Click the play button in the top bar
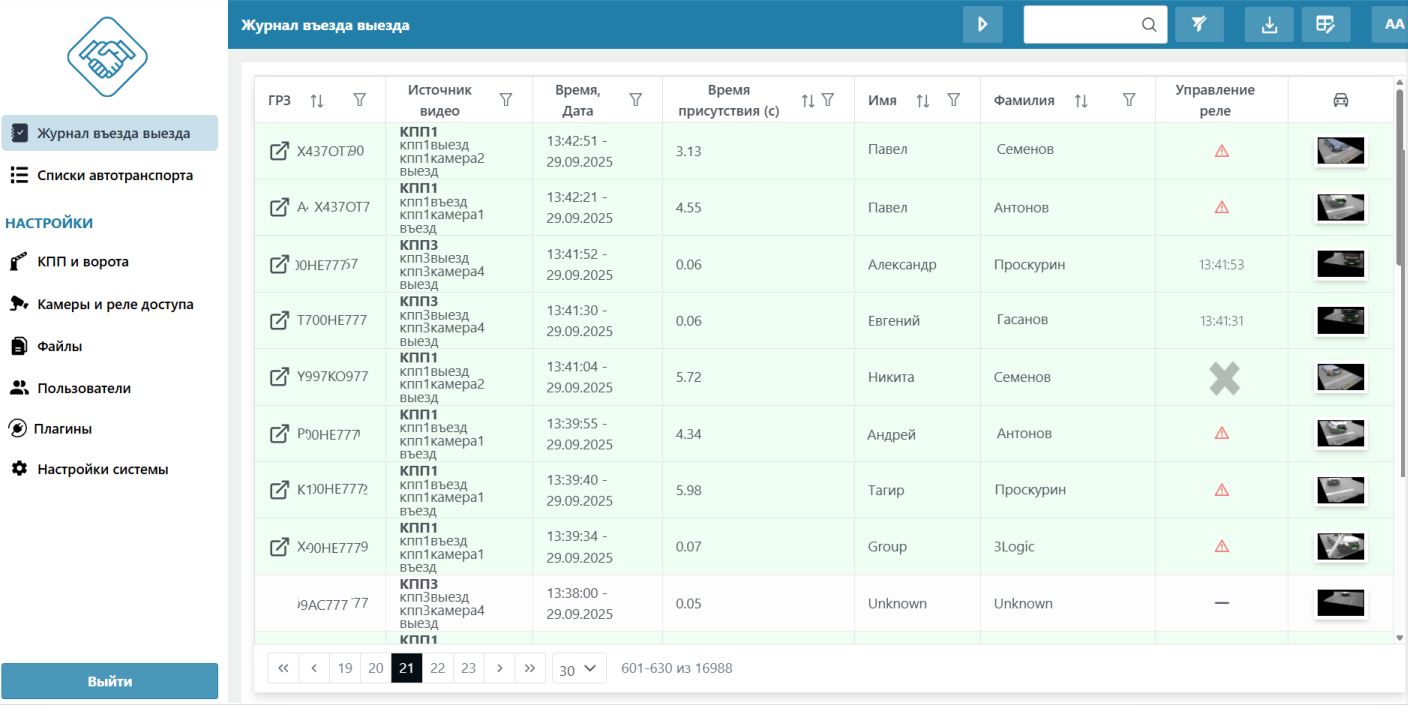 click(x=982, y=25)
